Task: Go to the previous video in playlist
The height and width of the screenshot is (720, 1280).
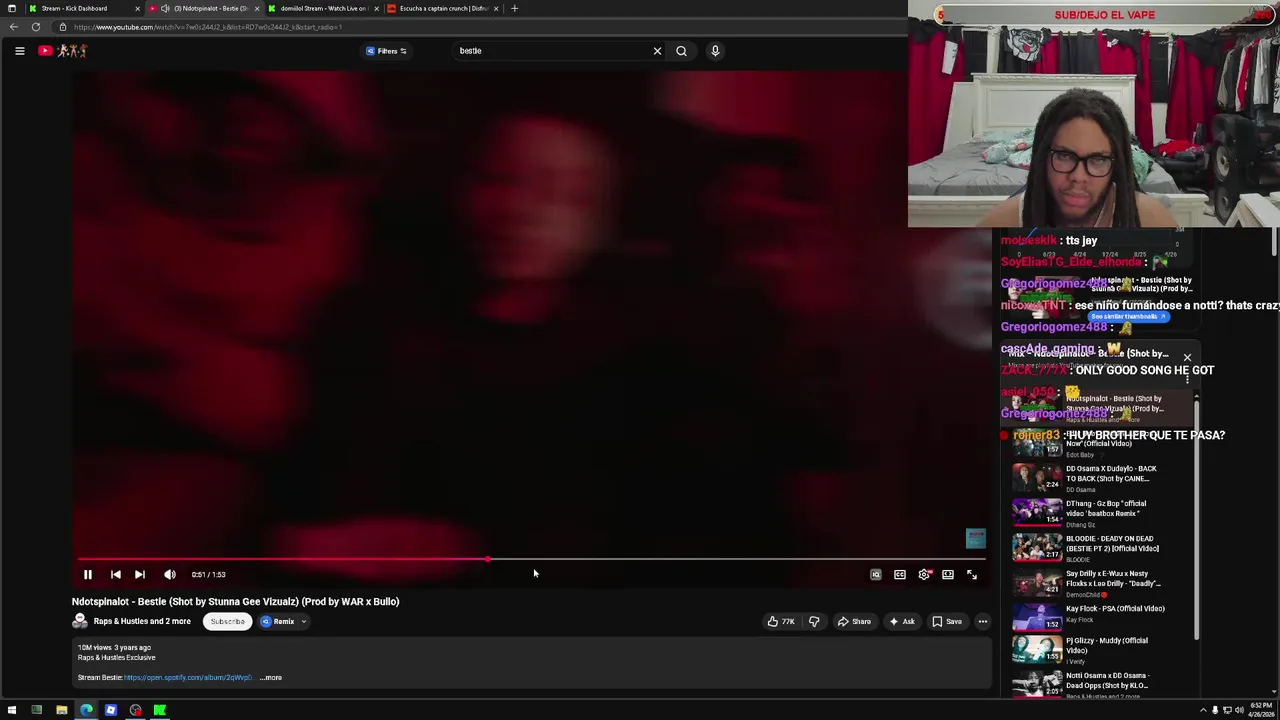Action: (115, 574)
